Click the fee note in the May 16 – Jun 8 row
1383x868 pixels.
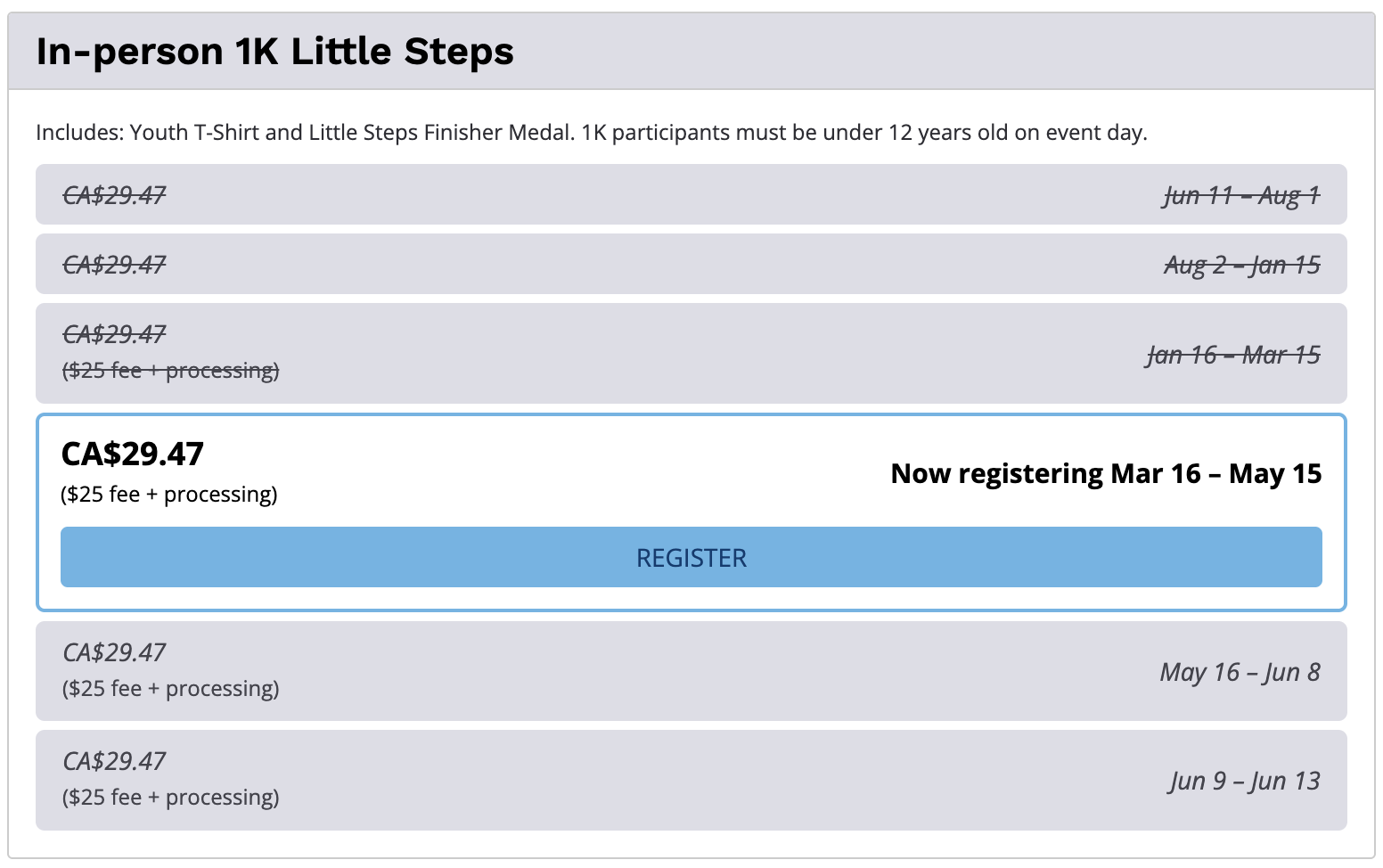[170, 688]
